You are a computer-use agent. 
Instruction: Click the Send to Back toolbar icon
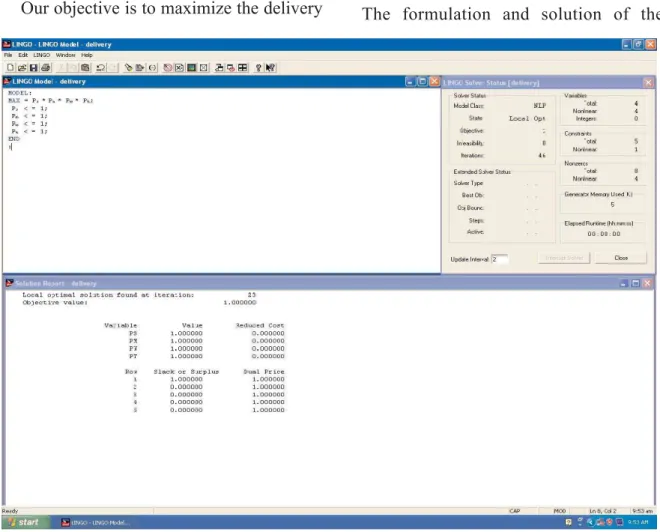219,68
